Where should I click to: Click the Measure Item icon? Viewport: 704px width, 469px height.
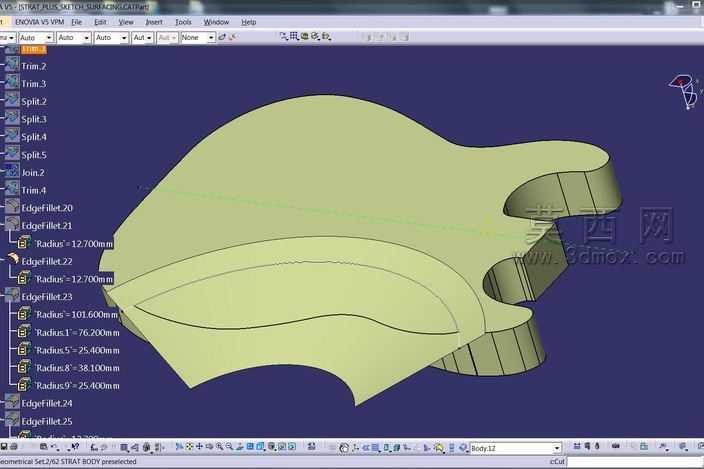point(587,446)
